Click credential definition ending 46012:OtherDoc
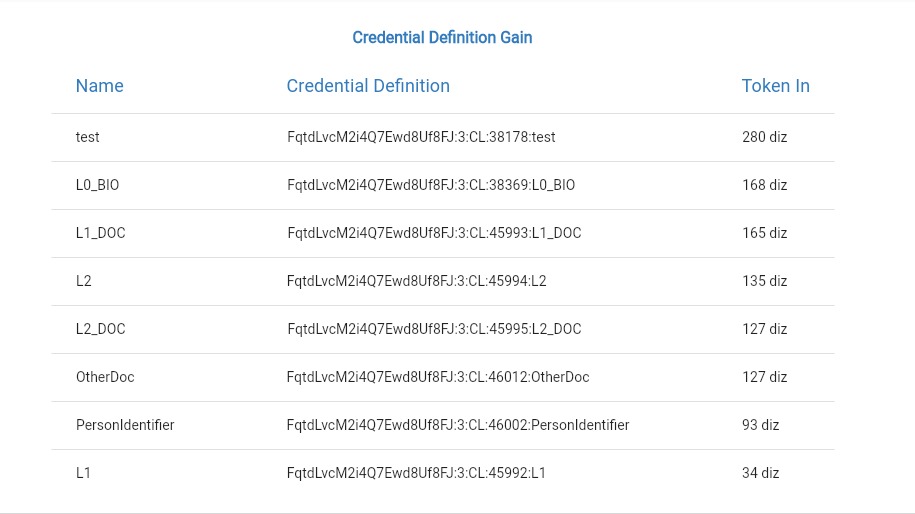Screen dimensions: 915x514 click(x=438, y=377)
